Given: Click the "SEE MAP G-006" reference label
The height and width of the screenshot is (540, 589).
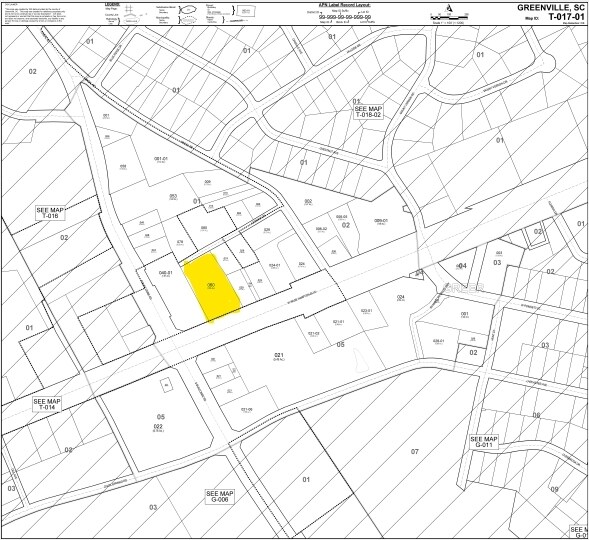Looking at the screenshot, I should 220,497.
